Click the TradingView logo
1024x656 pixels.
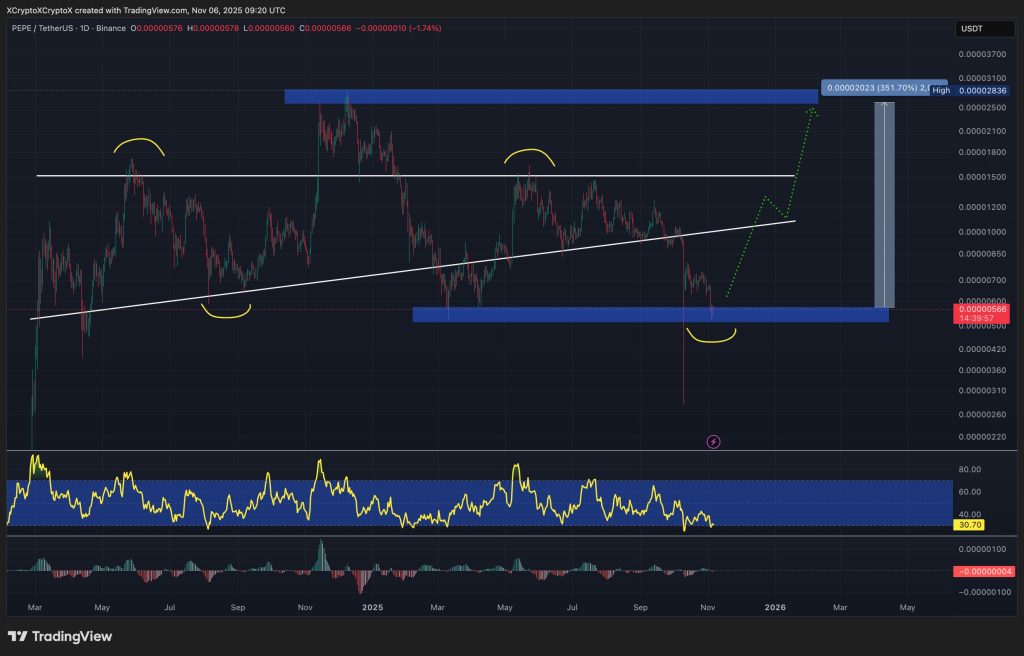pos(60,637)
